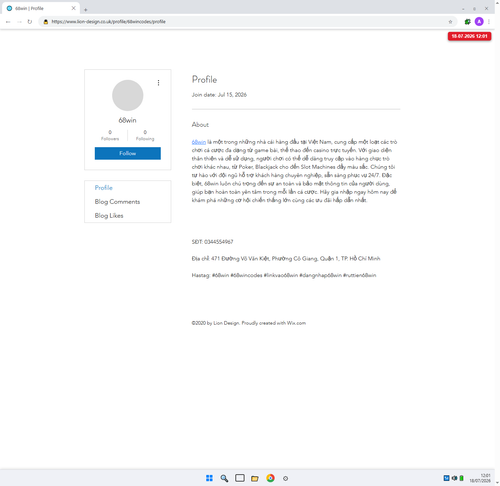Click the SĐT phone number line
This screenshot has height=486, width=500.
[x=212, y=242]
